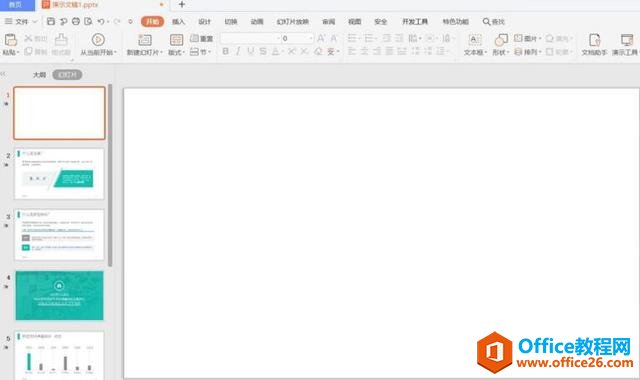Click the Copy (复制) button
640x380 pixels.
35,51
